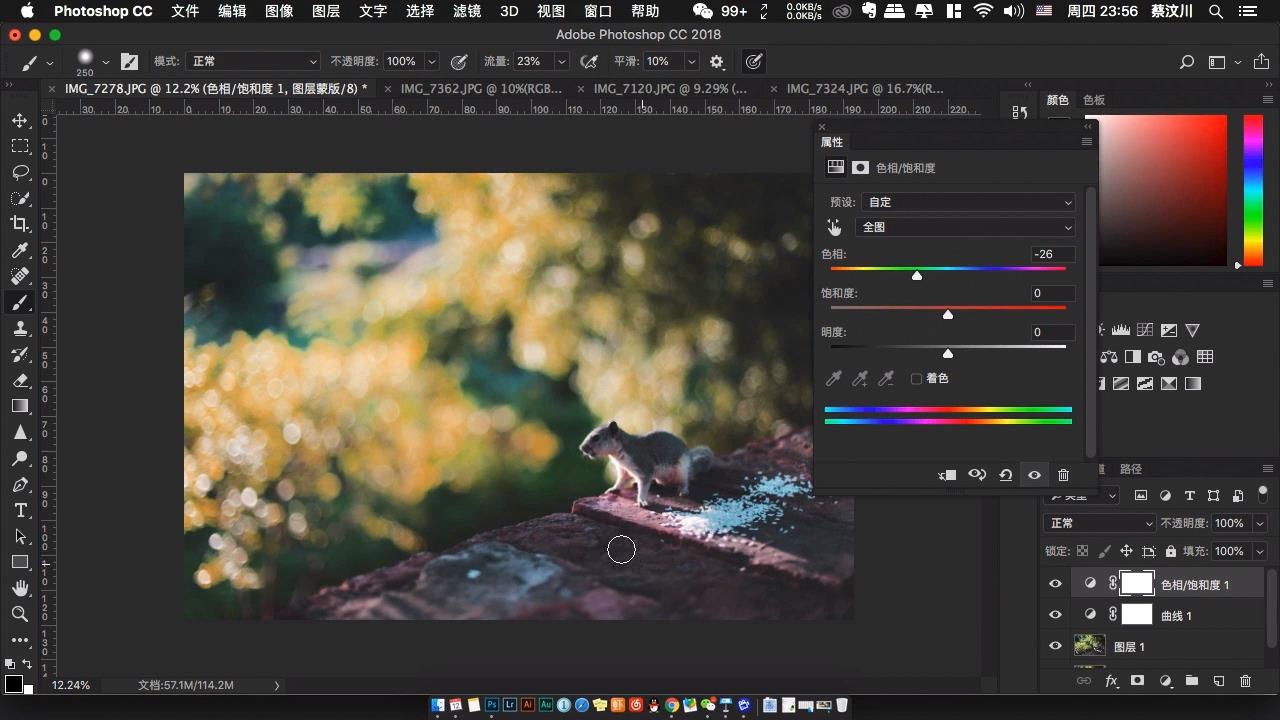Click the hue value field showing -26

pos(1053,254)
